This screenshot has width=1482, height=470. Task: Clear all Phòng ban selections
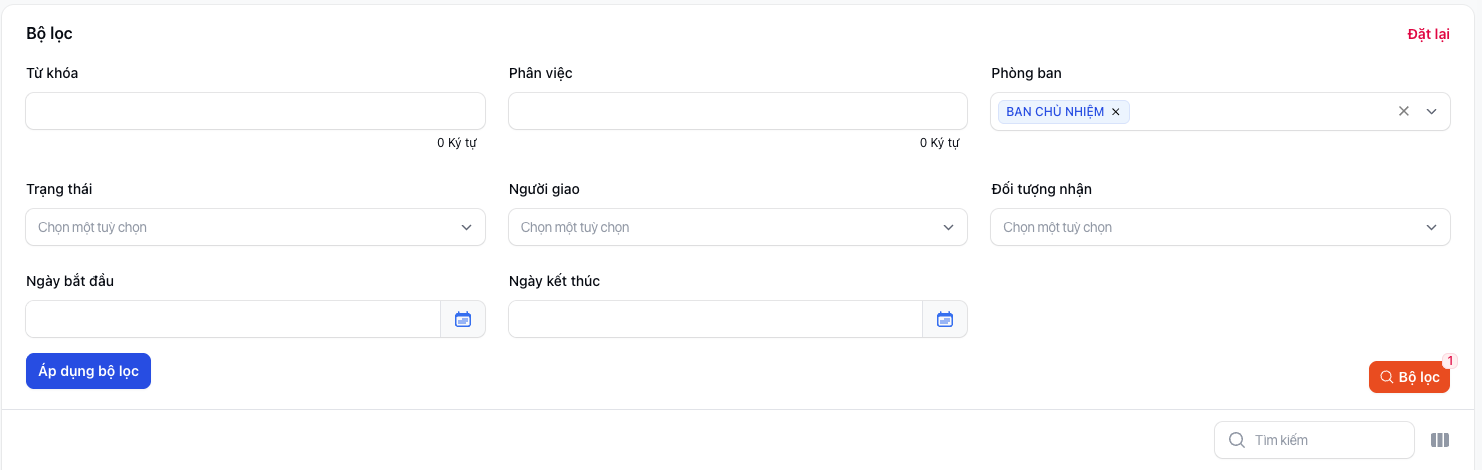point(1404,111)
